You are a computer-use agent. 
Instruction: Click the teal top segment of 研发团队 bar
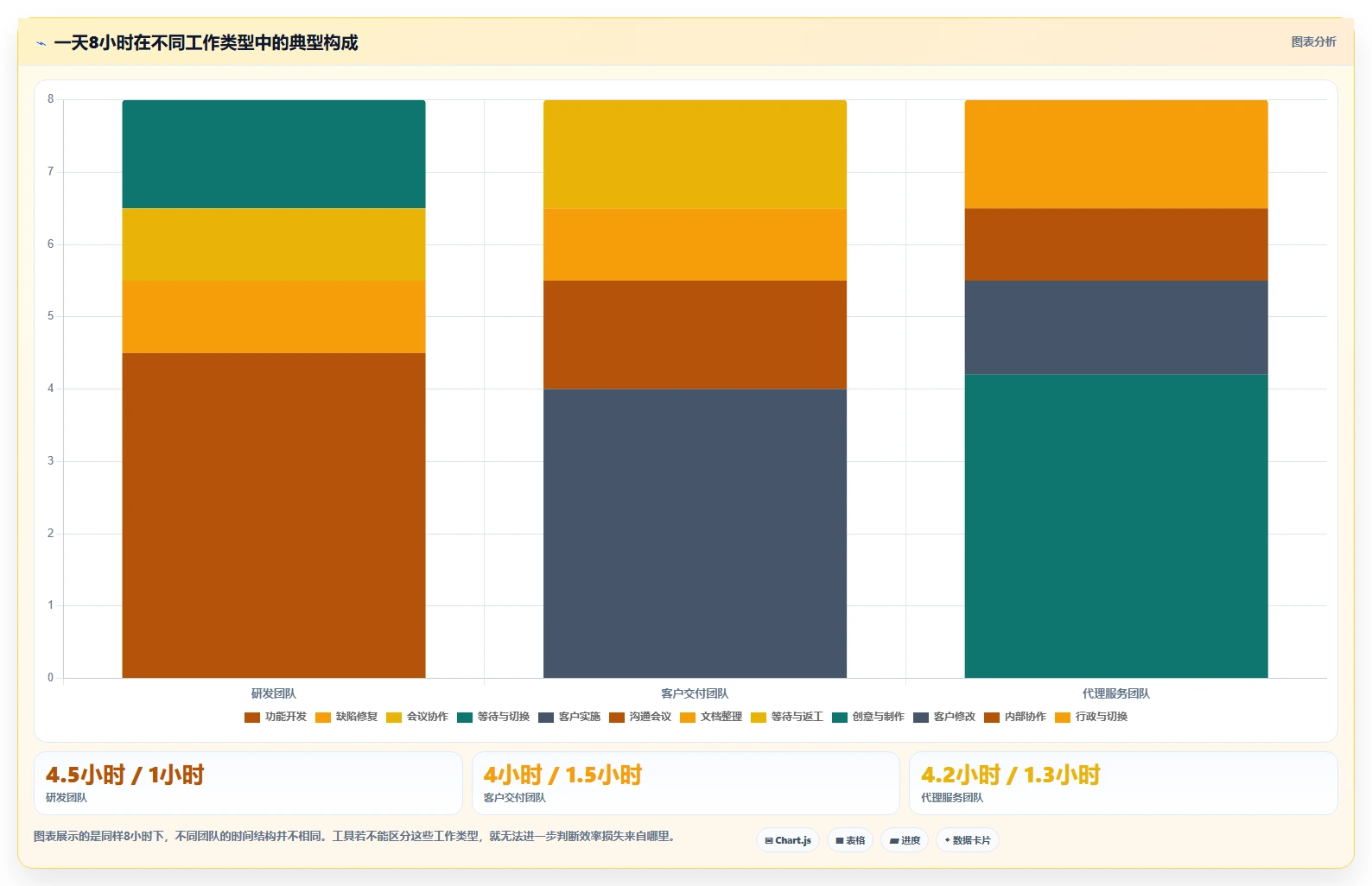pyautogui.click(x=274, y=155)
